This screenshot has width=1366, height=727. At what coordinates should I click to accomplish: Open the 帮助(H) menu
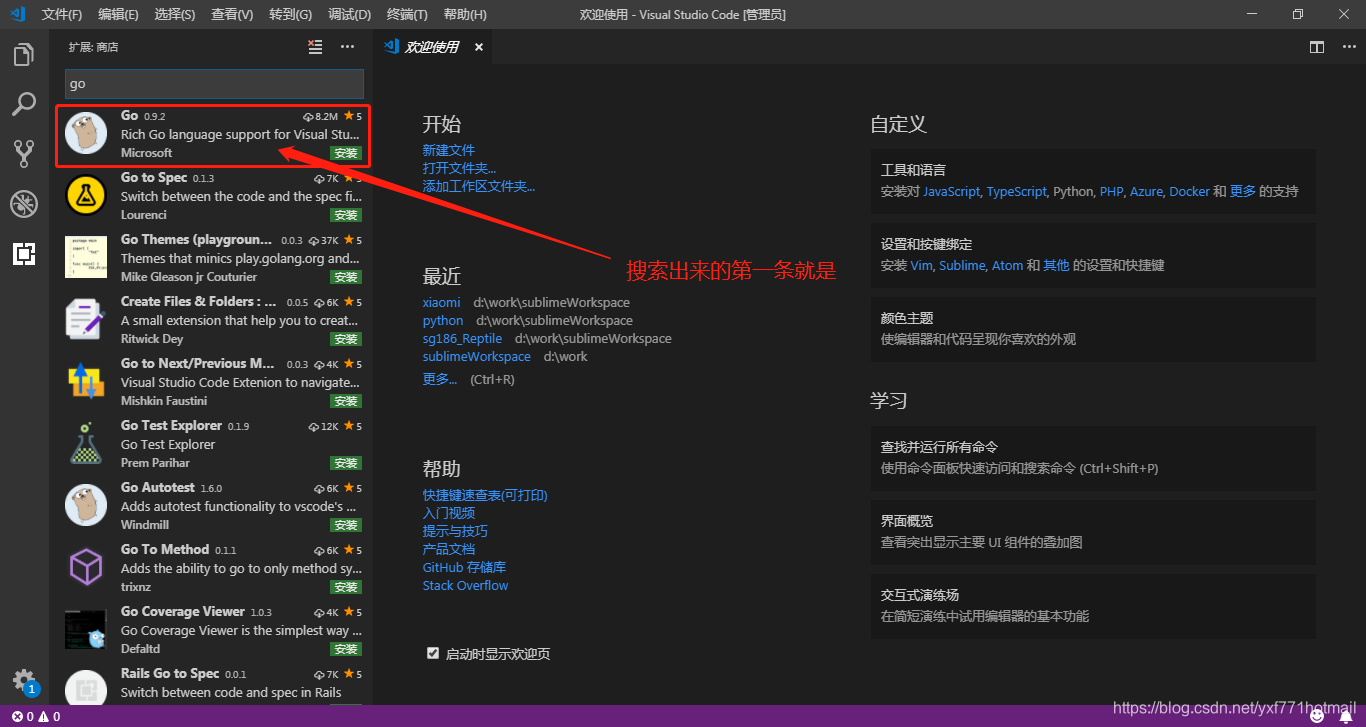[x=465, y=14]
